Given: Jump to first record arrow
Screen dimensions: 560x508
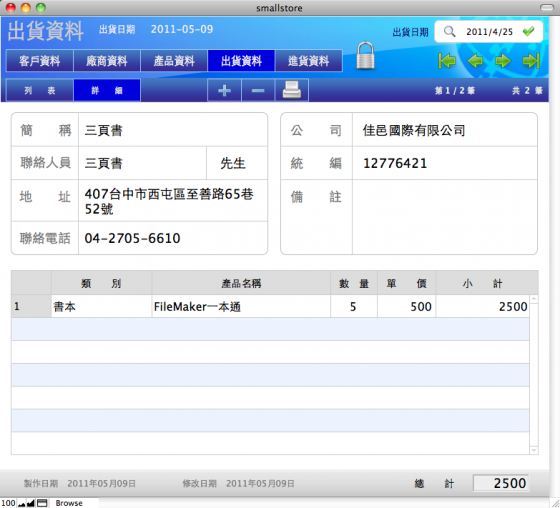Looking at the screenshot, I should (x=447, y=61).
